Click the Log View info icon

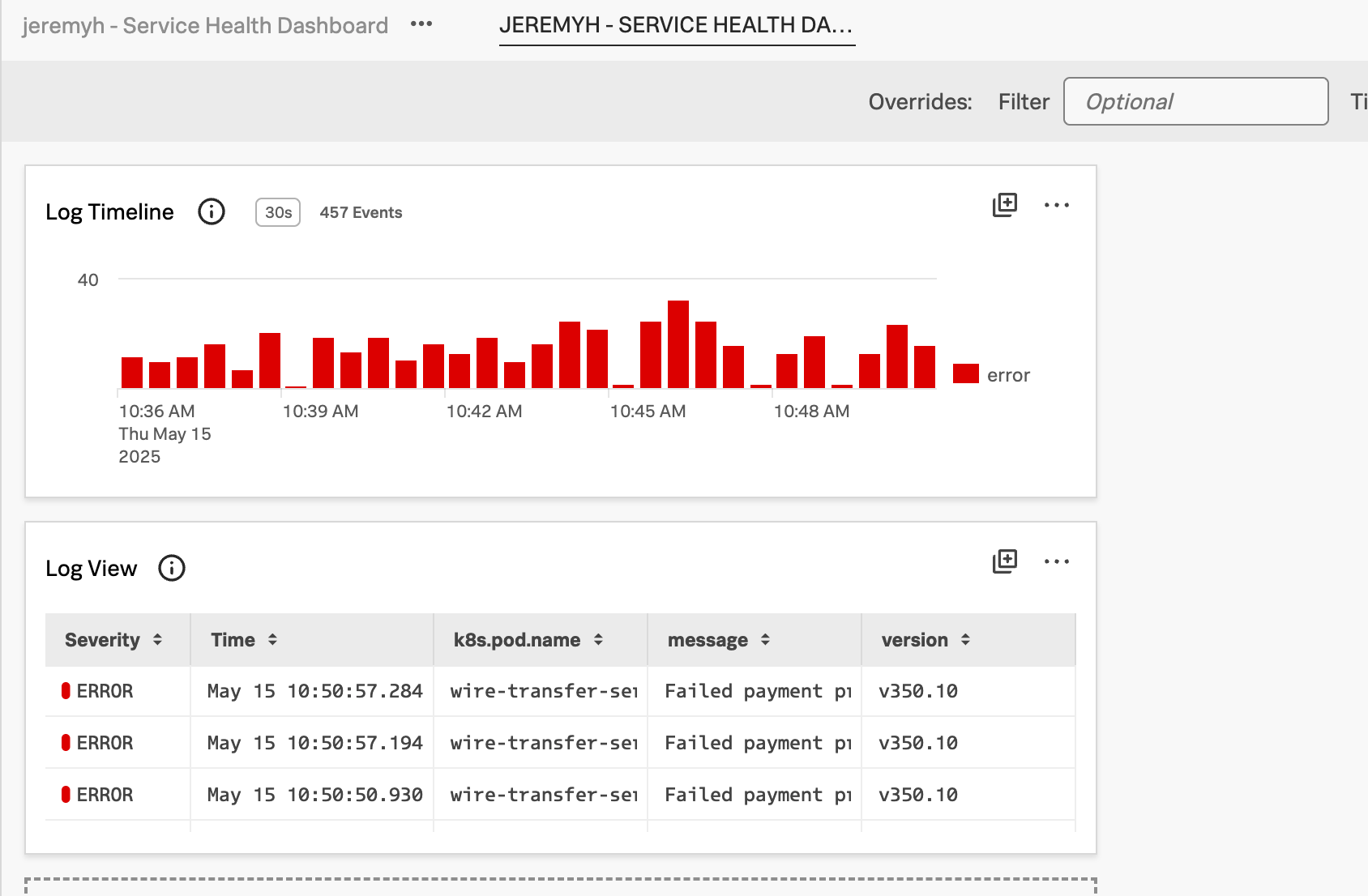click(172, 568)
